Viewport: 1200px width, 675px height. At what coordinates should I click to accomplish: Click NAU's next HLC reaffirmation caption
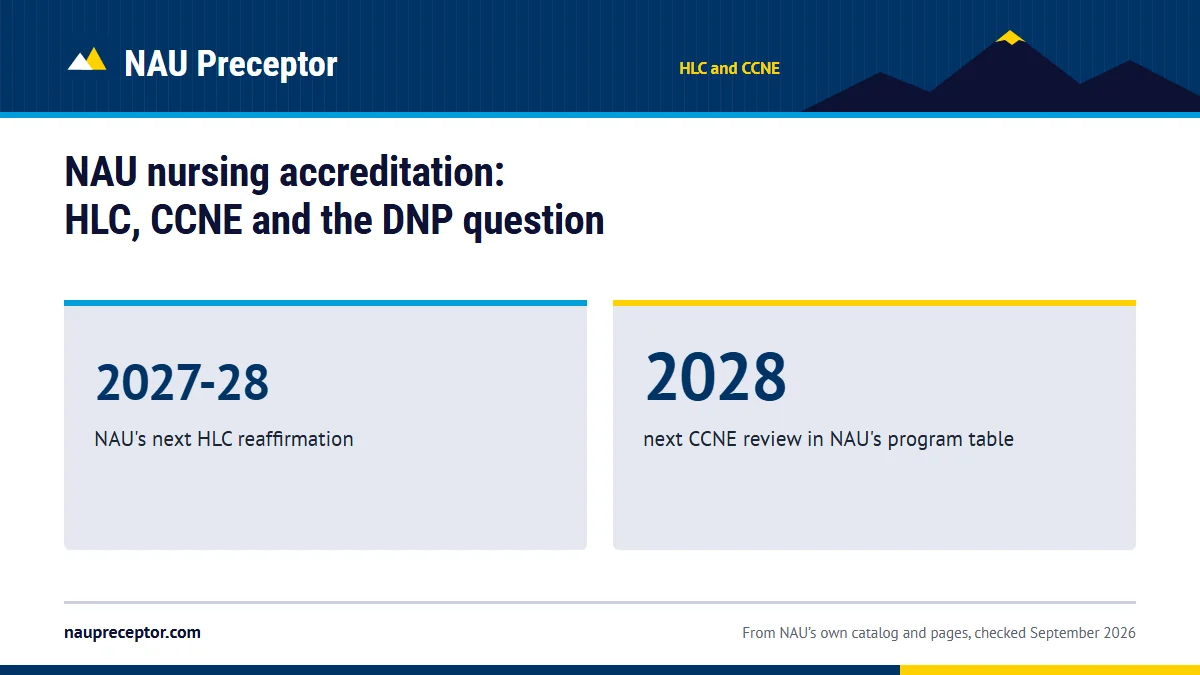coord(224,439)
